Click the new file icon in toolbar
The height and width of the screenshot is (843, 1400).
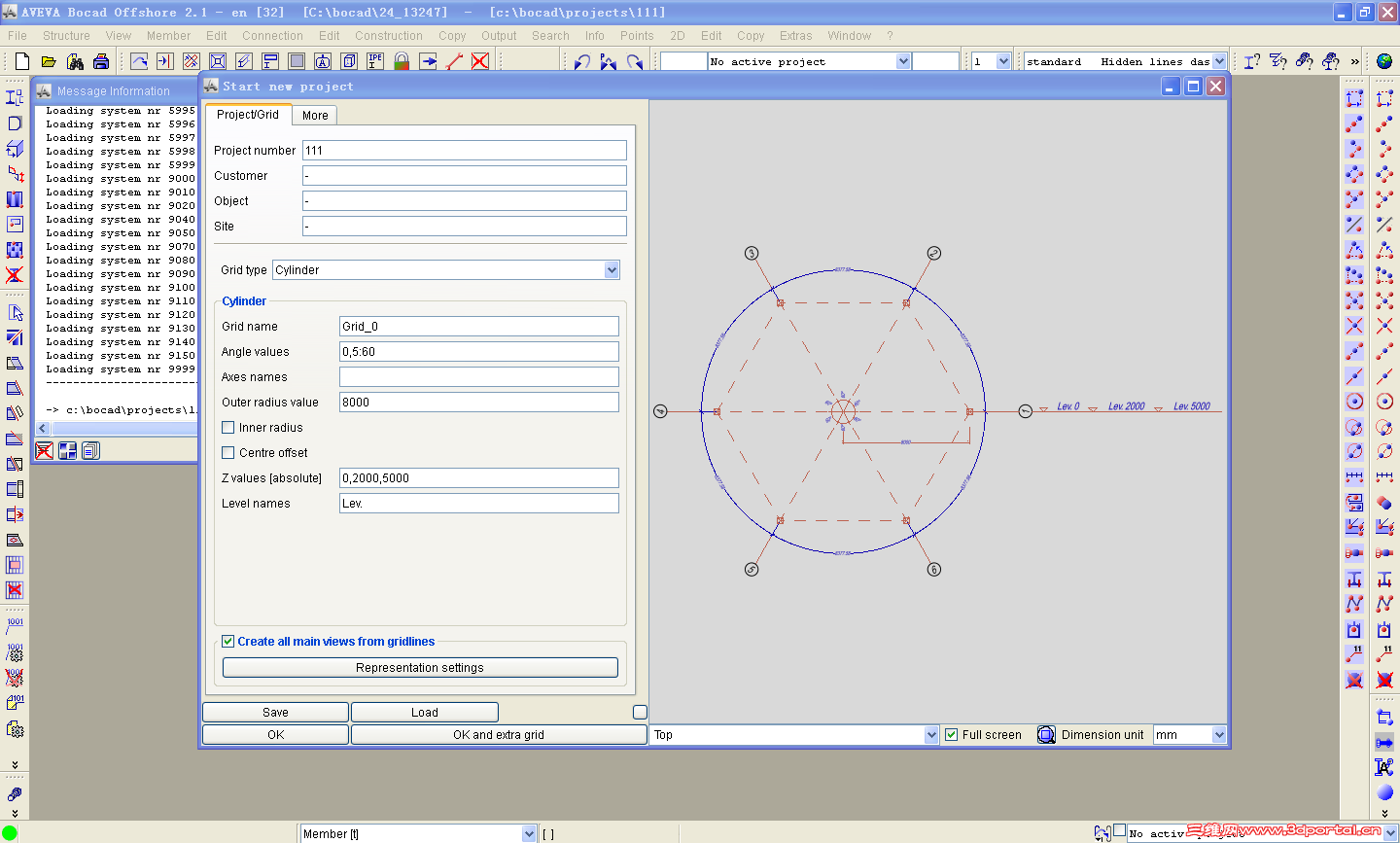click(22, 61)
